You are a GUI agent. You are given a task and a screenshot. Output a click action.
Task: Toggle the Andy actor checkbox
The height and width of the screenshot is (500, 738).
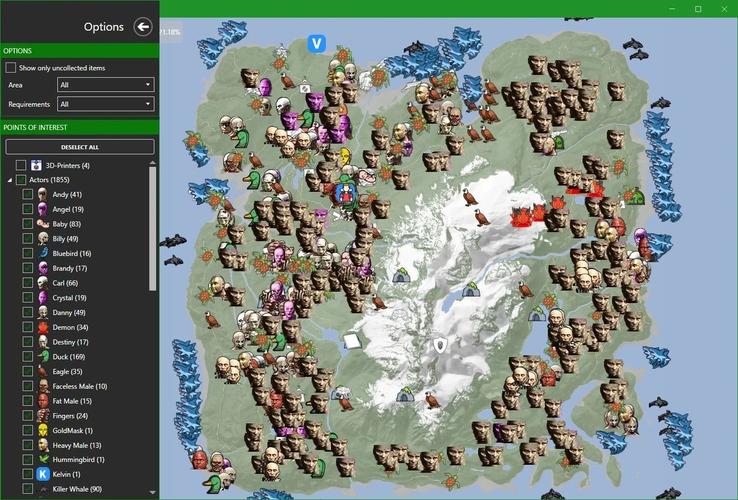click(x=28, y=194)
